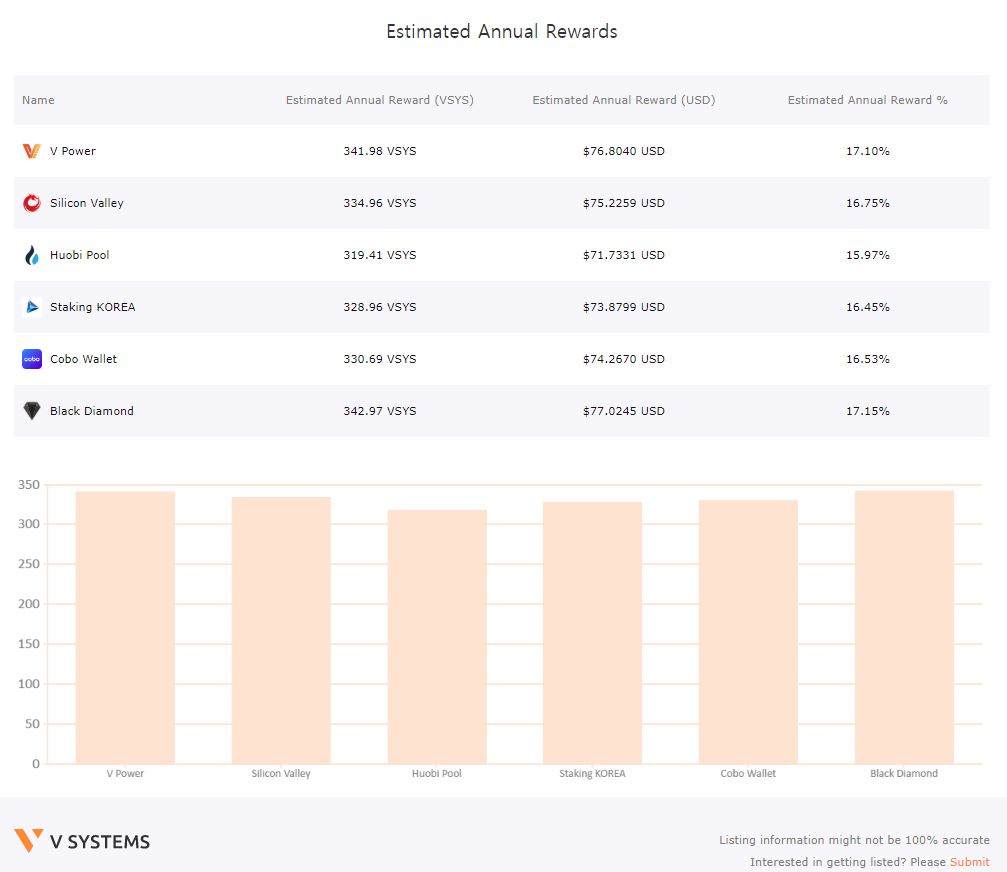The image size is (1007, 872).
Task: Click the Estimated Annual Rewards page title
Action: point(502,31)
